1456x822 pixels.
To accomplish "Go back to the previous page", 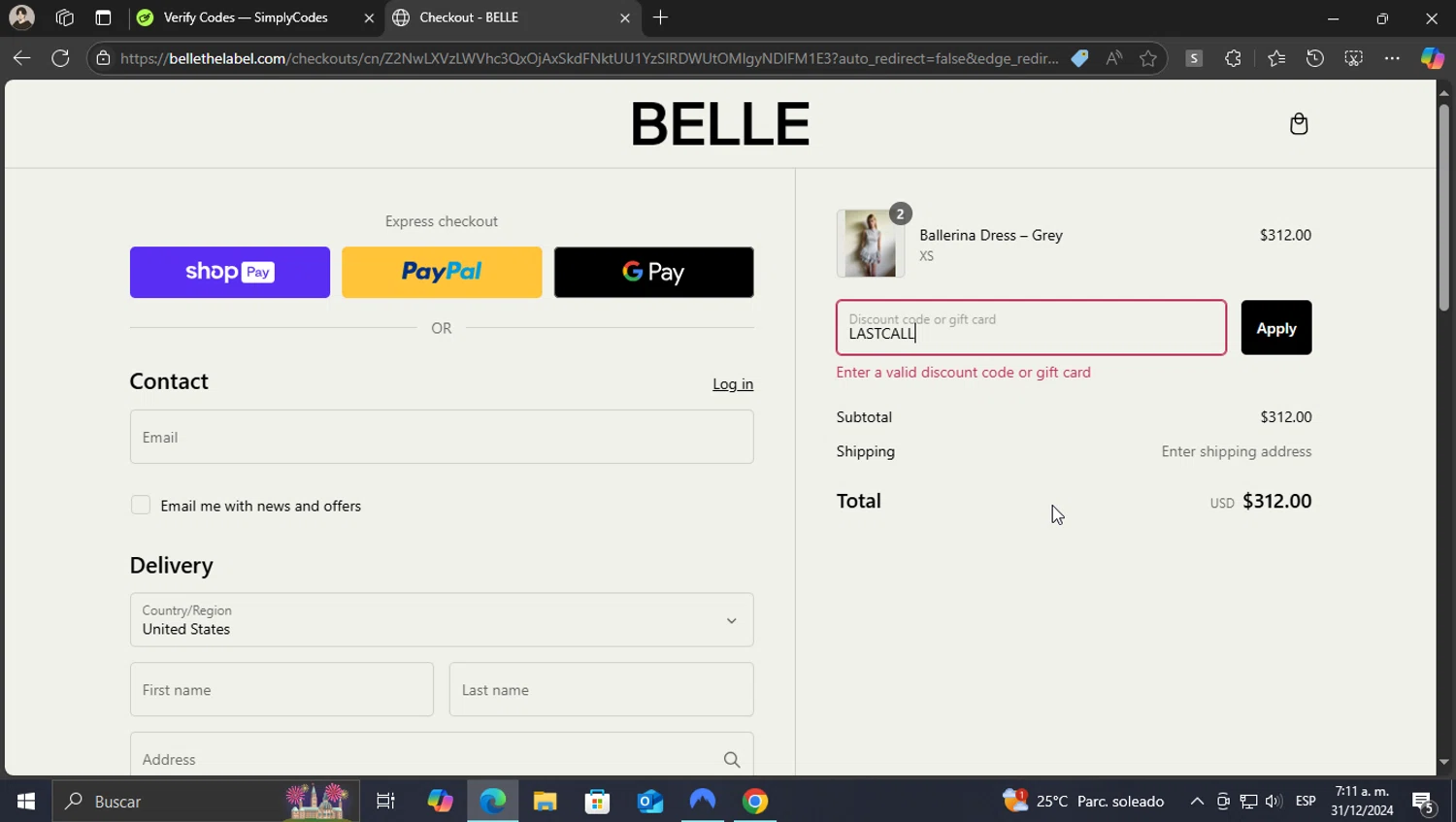I will 21,58.
